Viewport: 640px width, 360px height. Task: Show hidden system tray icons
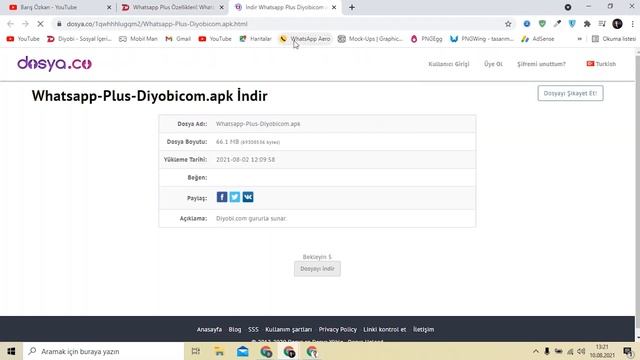pyautogui.click(x=536, y=351)
